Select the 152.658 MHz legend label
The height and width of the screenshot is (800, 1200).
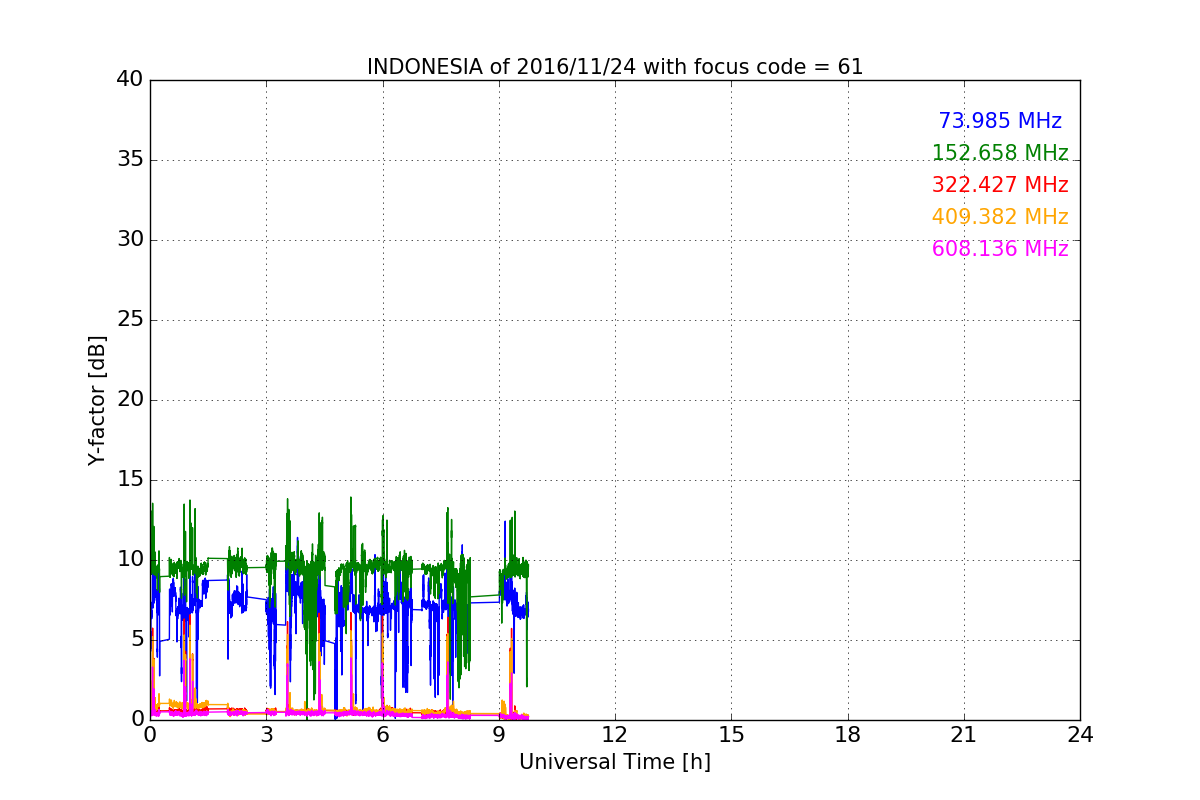pos(1000,153)
